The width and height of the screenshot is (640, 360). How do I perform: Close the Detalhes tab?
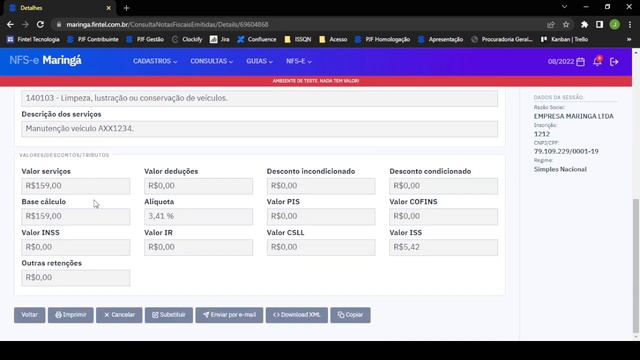click(x=108, y=8)
